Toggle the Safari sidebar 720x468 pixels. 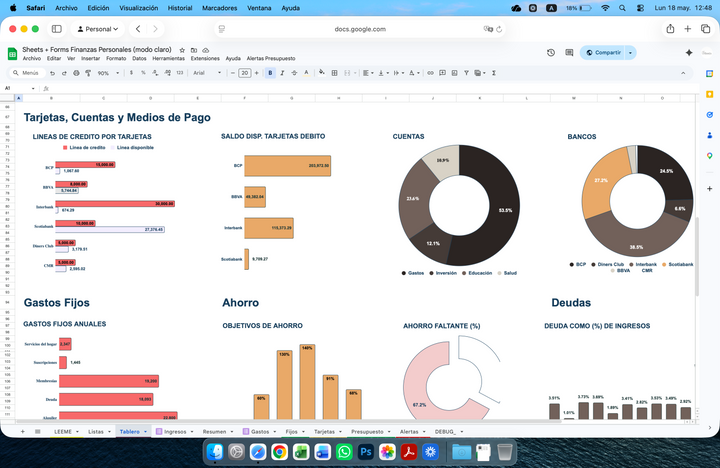pyautogui.click(x=57, y=29)
